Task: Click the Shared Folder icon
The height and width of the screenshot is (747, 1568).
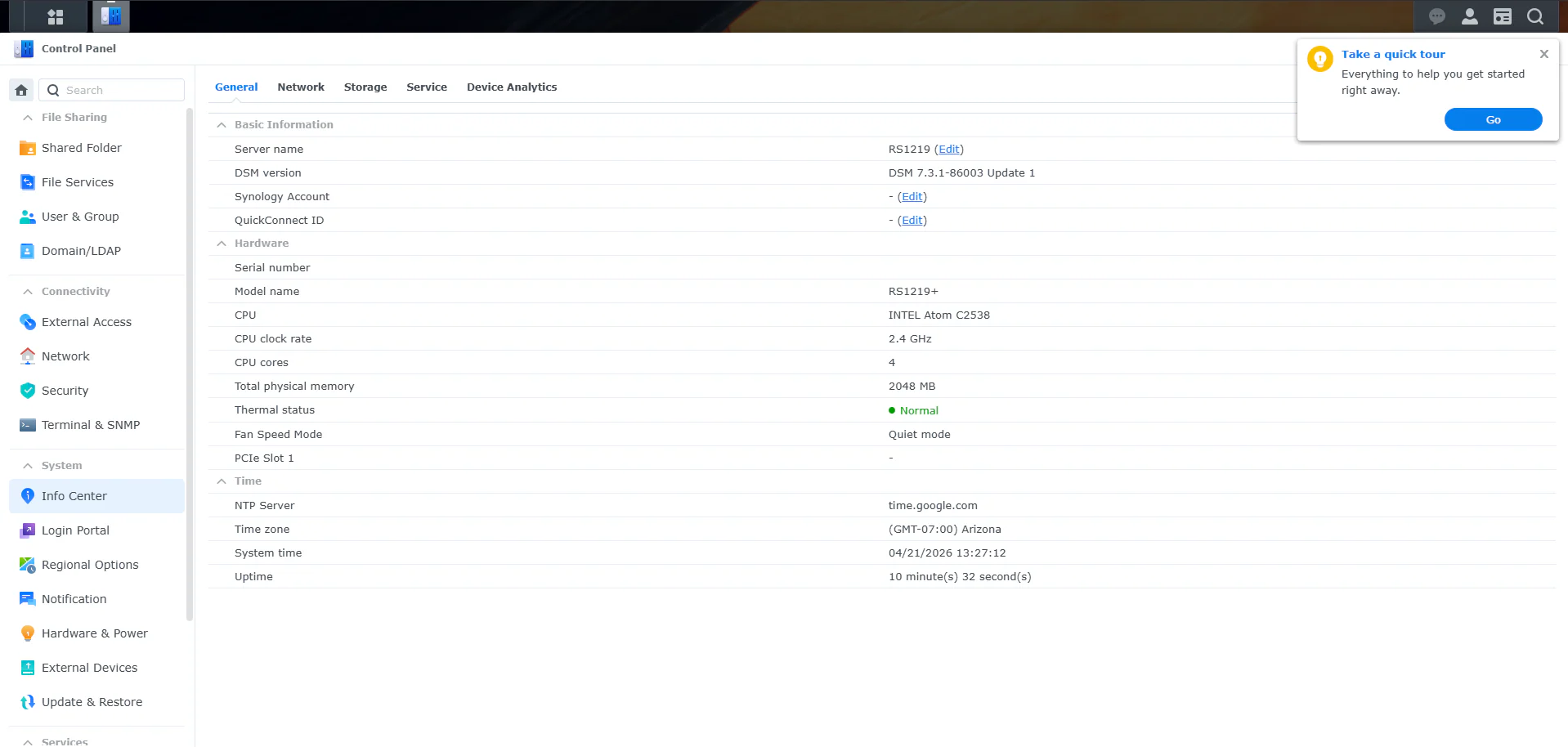Action: (x=27, y=148)
